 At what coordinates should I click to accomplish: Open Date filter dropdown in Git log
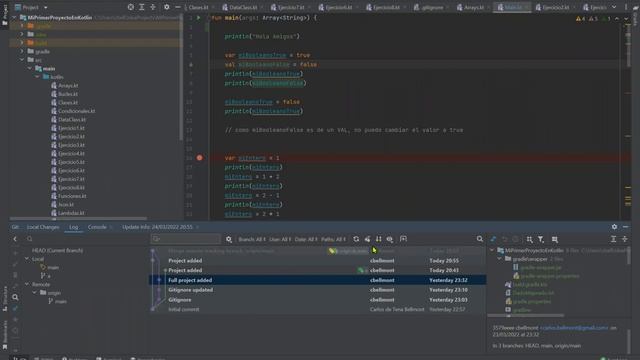point(306,239)
